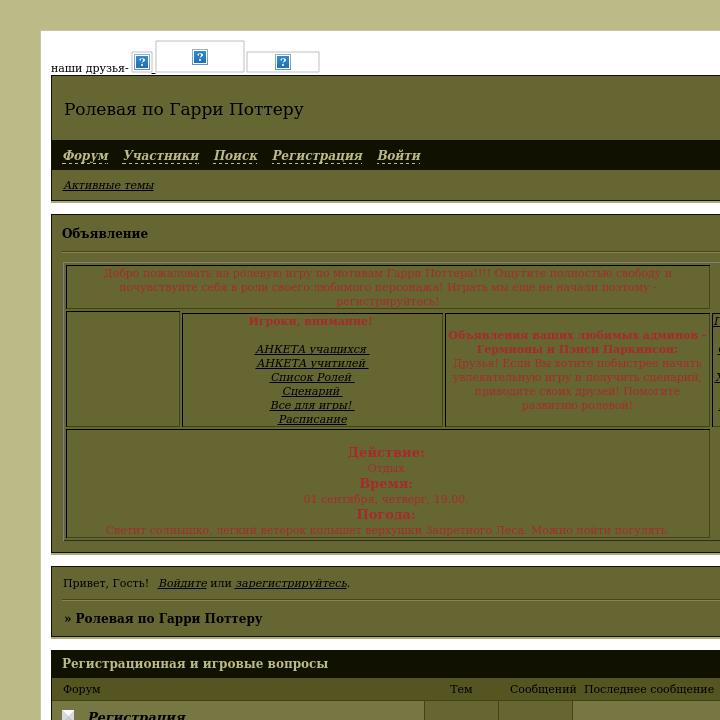
Task: Click the Последнее сообщение column header
Action: [649, 689]
